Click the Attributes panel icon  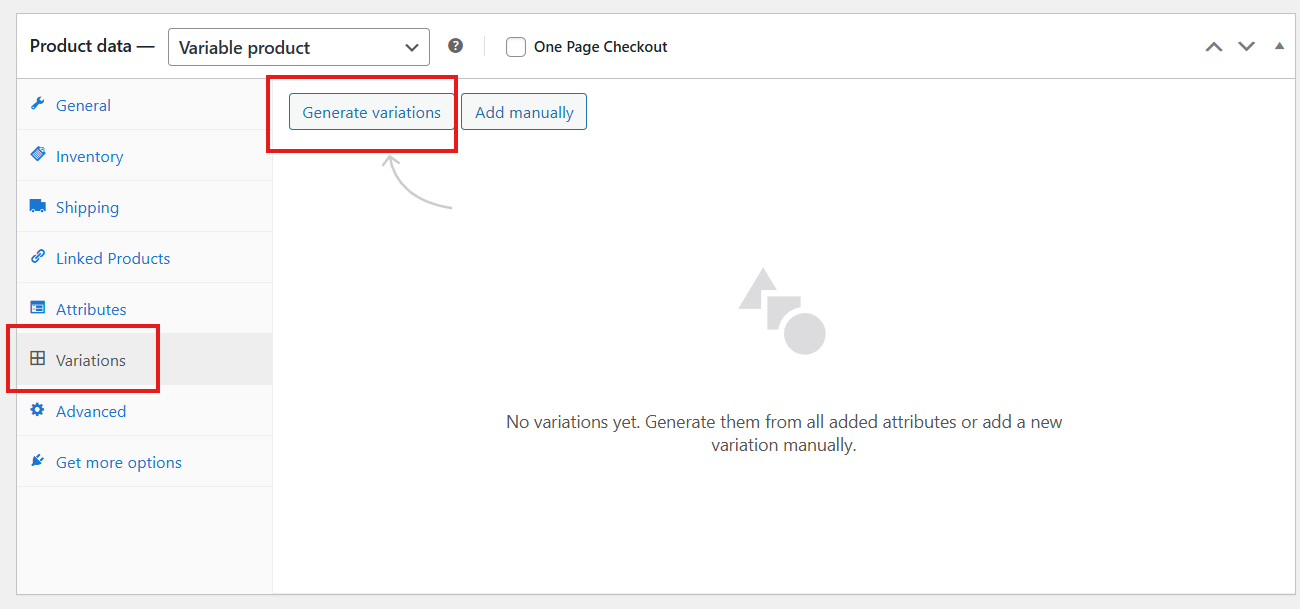tap(38, 308)
